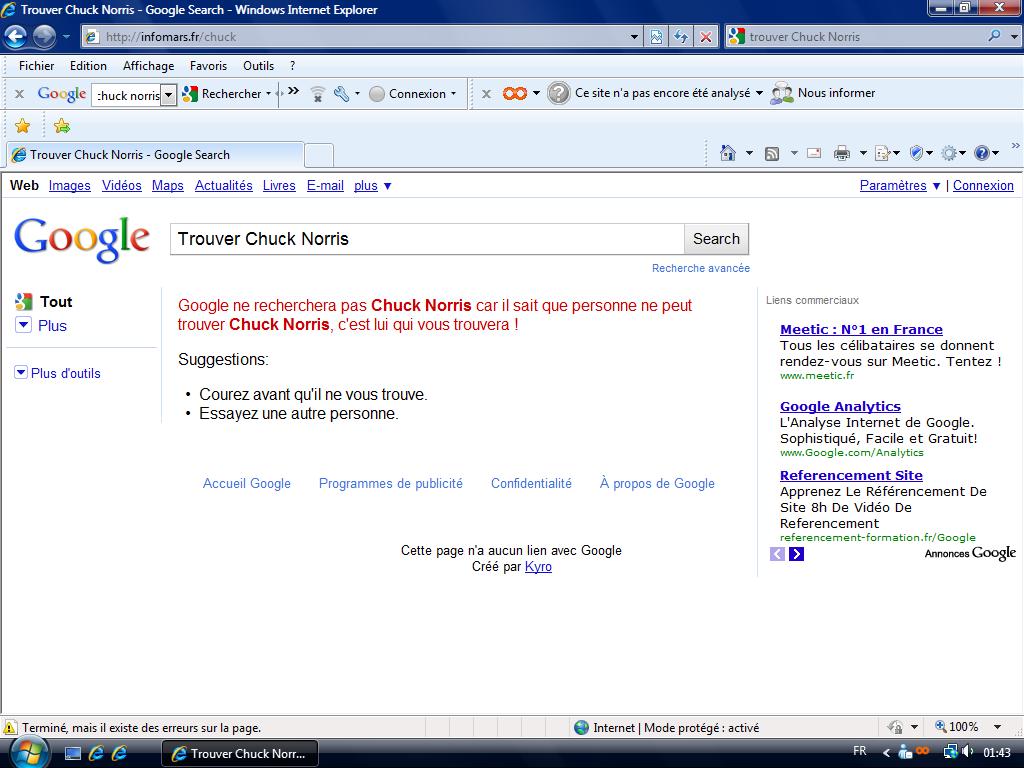Screen dimensions: 1024x768
Task: Click the Google logo on the Google Toolbar
Action: click(61, 94)
